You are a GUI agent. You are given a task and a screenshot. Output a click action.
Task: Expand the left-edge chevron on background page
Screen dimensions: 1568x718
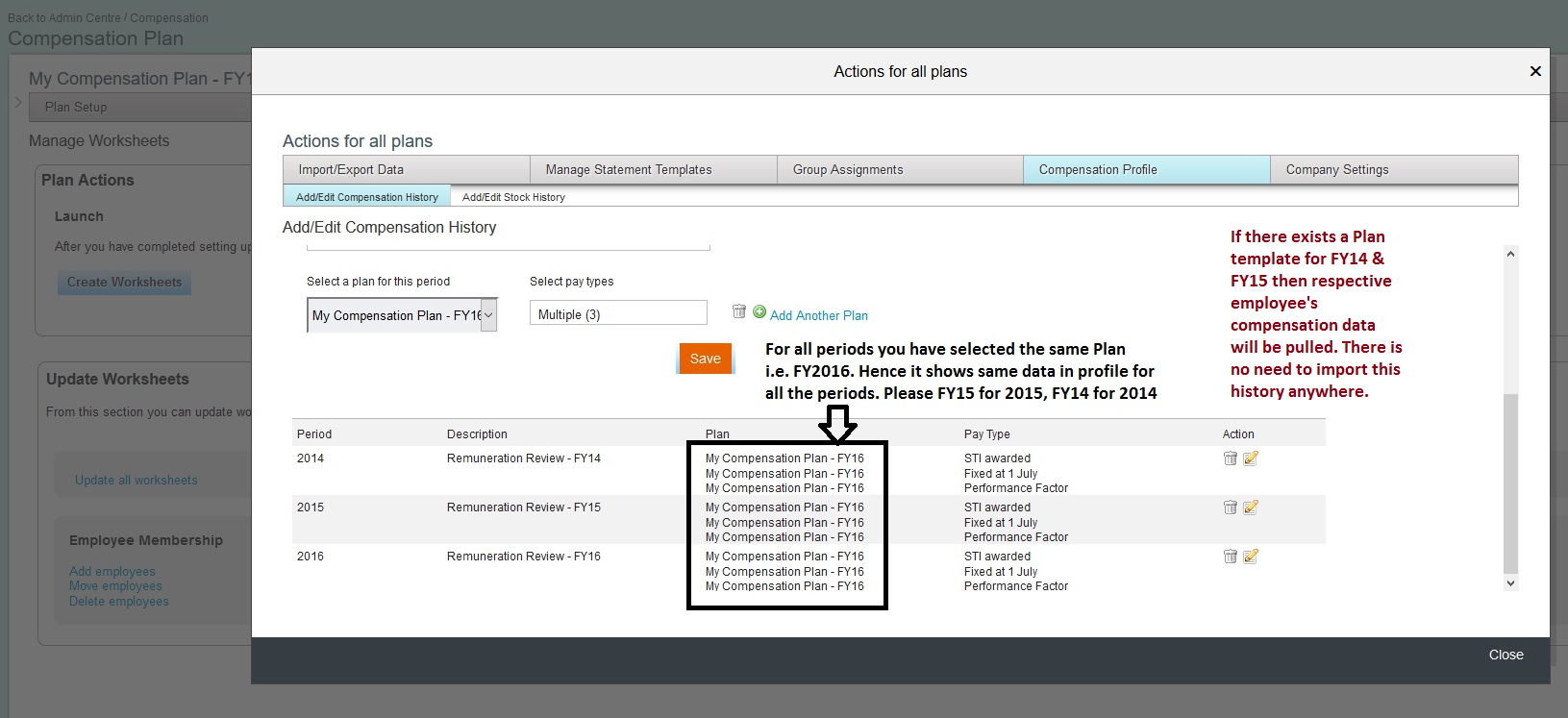pyautogui.click(x=18, y=102)
